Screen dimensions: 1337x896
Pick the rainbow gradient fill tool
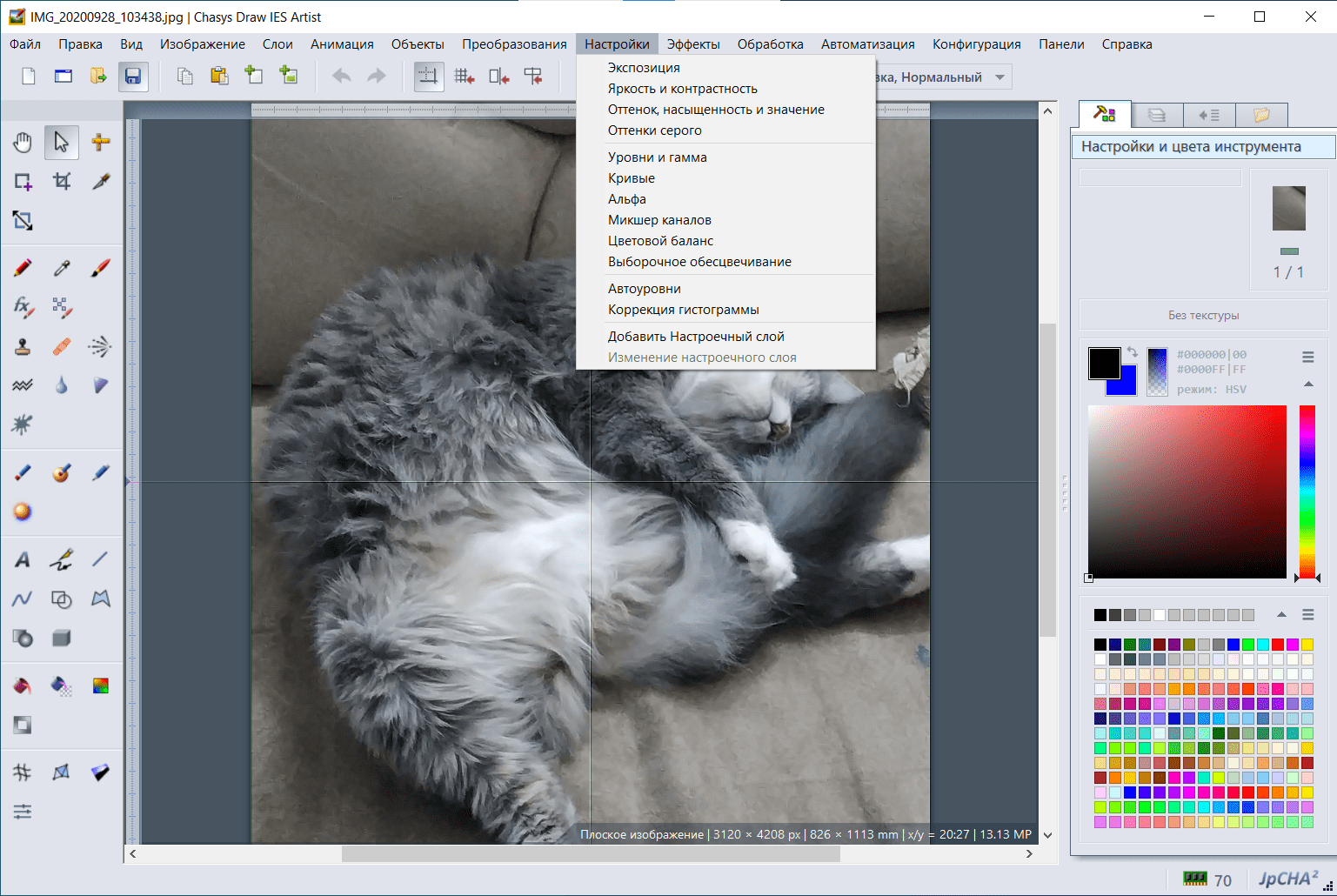coord(101,685)
